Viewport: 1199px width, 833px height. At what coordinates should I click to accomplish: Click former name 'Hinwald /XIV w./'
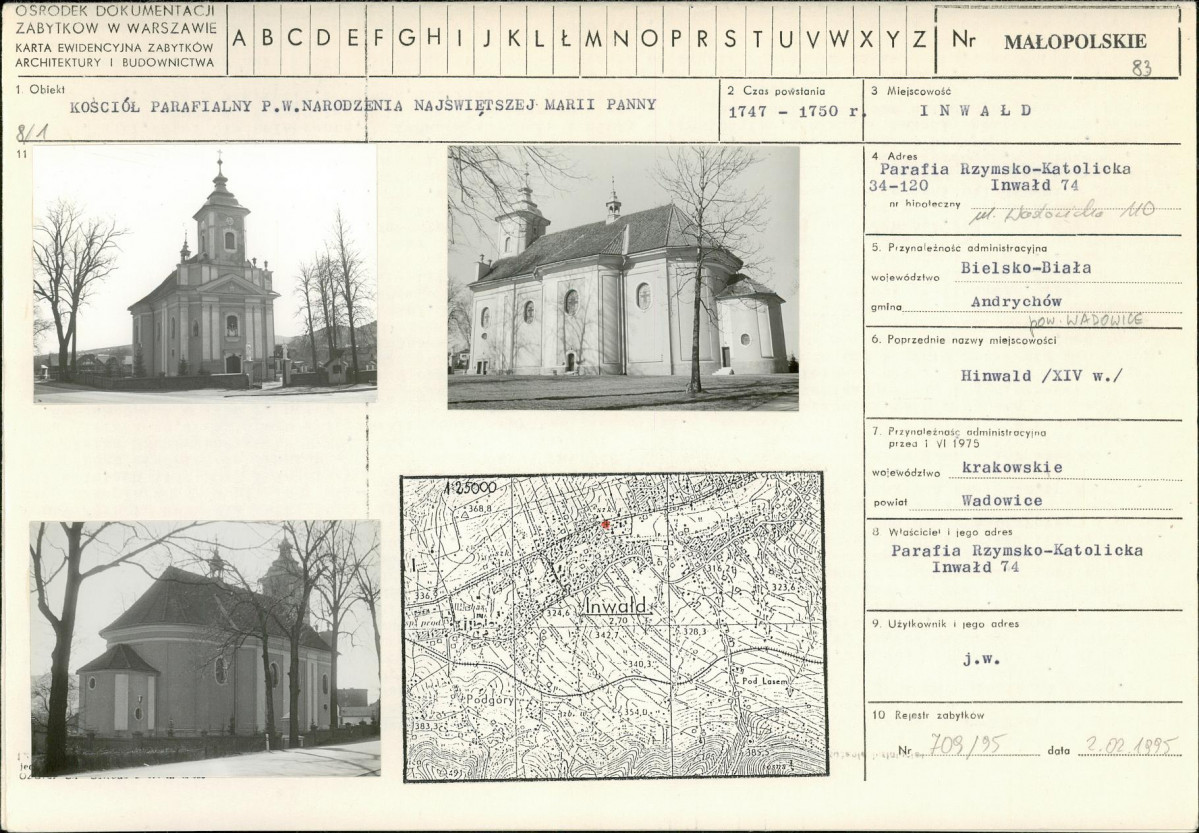[1041, 376]
